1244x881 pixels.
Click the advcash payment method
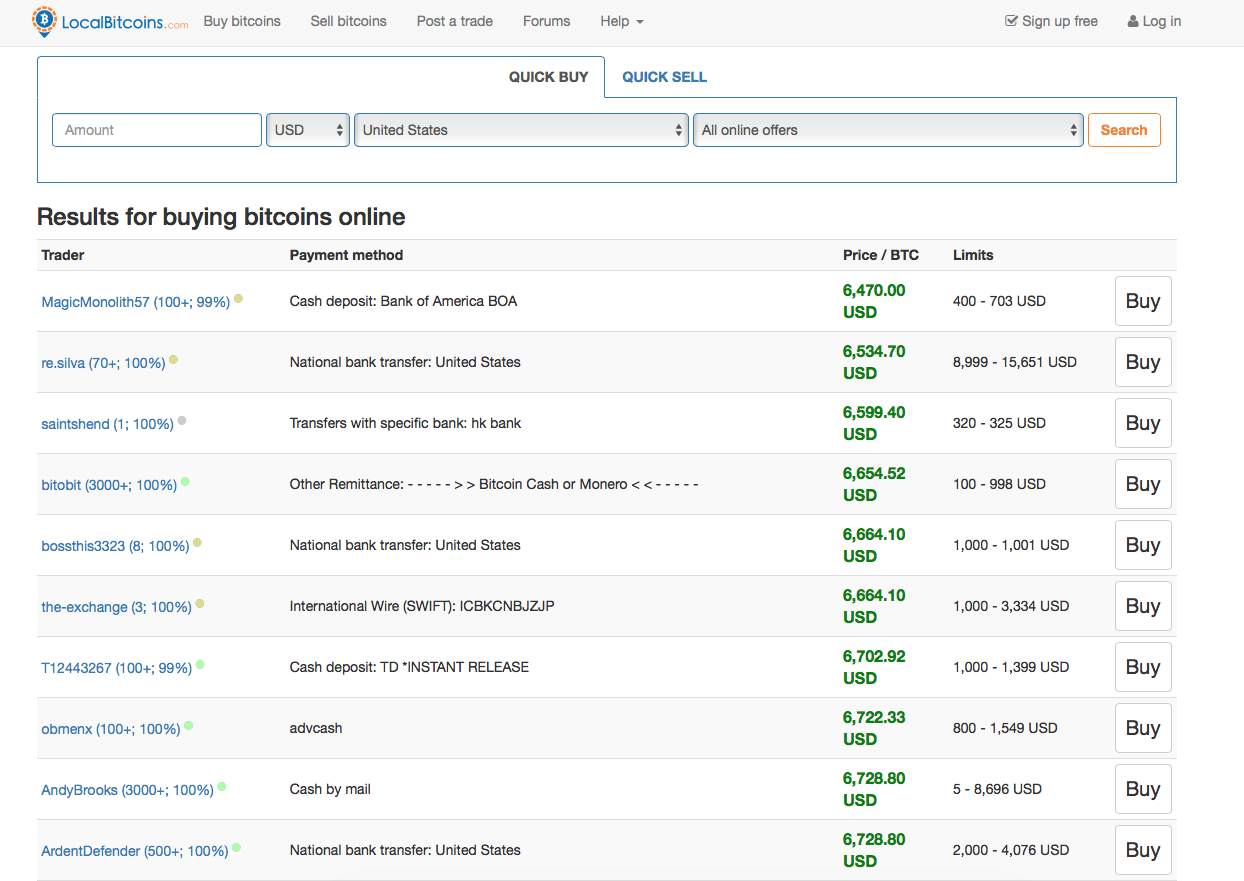316,728
